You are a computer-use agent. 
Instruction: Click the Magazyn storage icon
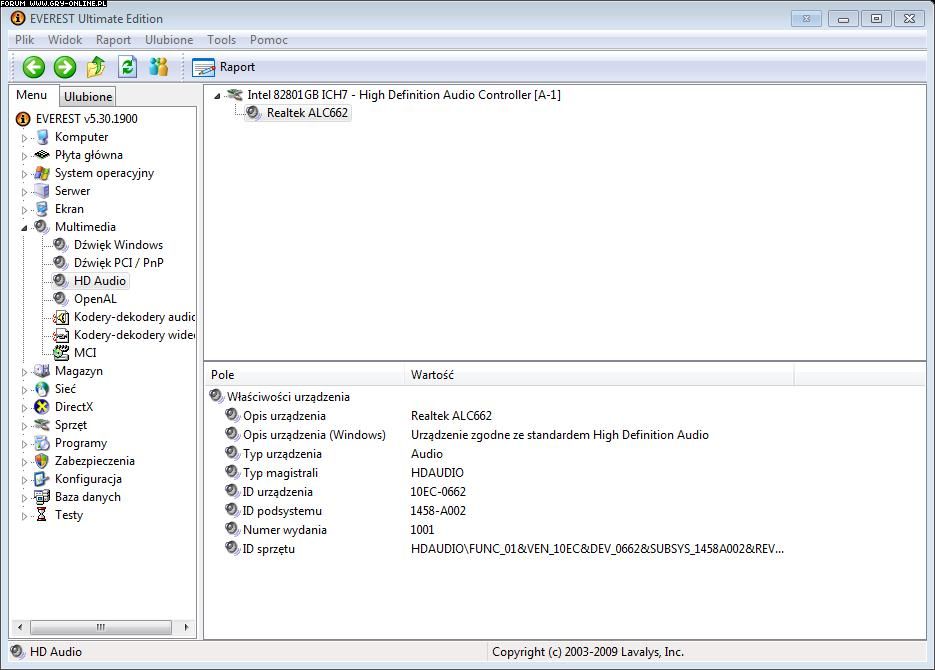pyautogui.click(x=42, y=371)
